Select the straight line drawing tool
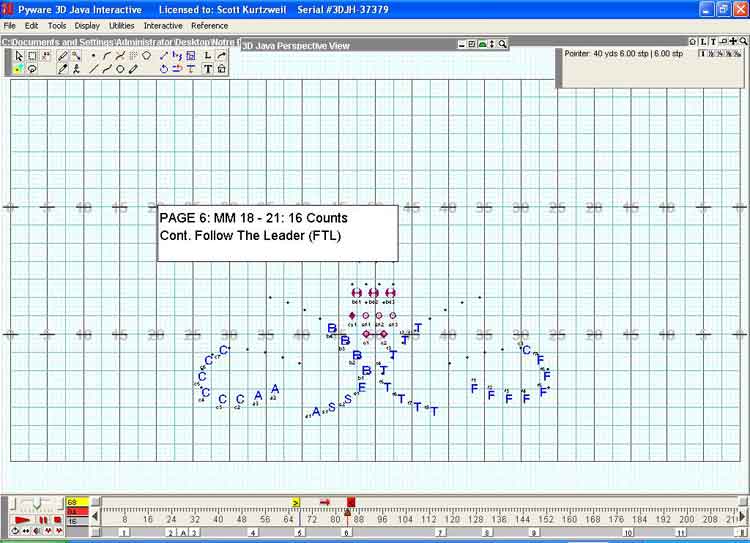Viewport: 750px width, 543px height. (94, 69)
